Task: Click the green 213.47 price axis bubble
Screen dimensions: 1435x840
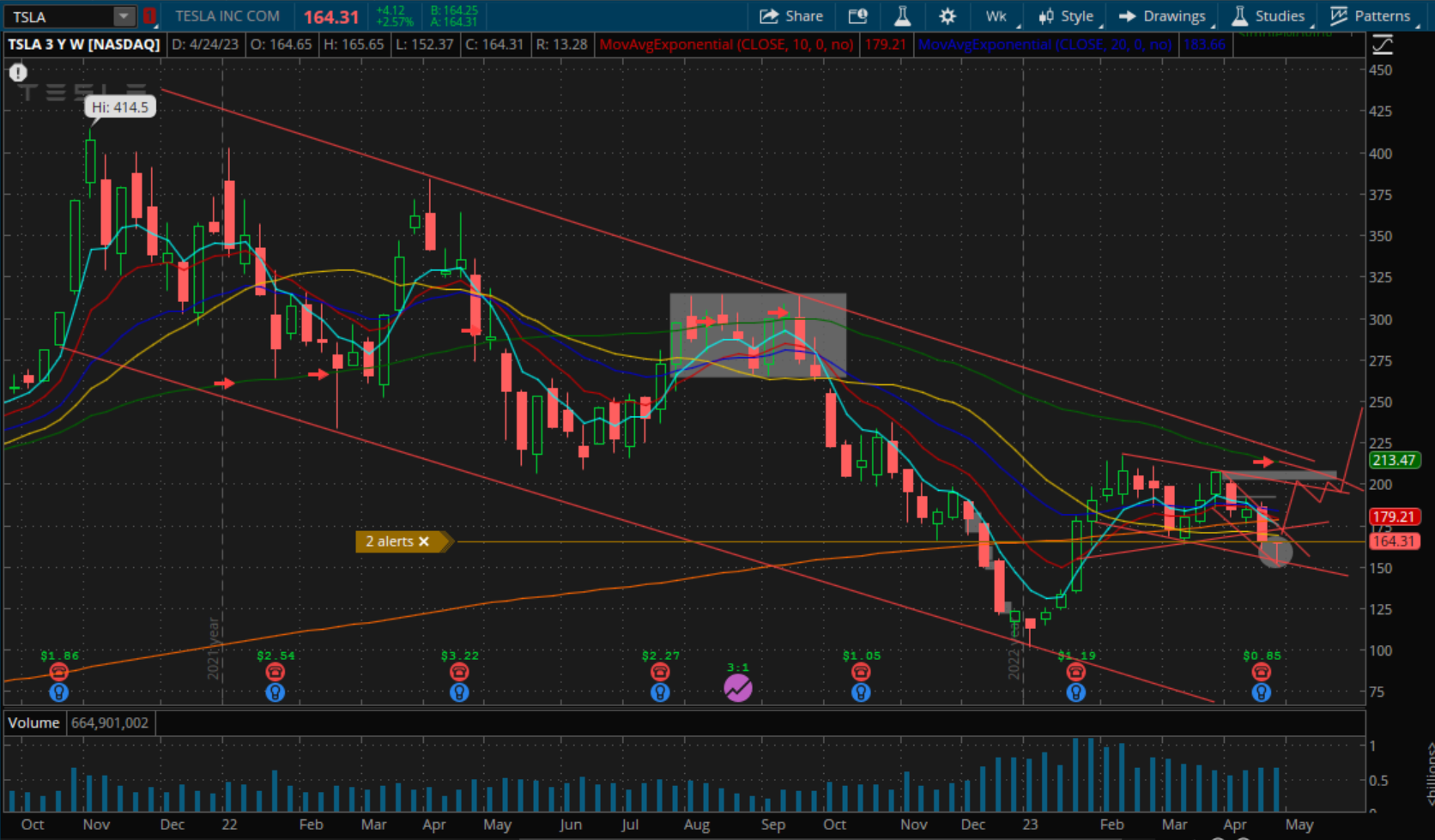Action: coord(1394,460)
